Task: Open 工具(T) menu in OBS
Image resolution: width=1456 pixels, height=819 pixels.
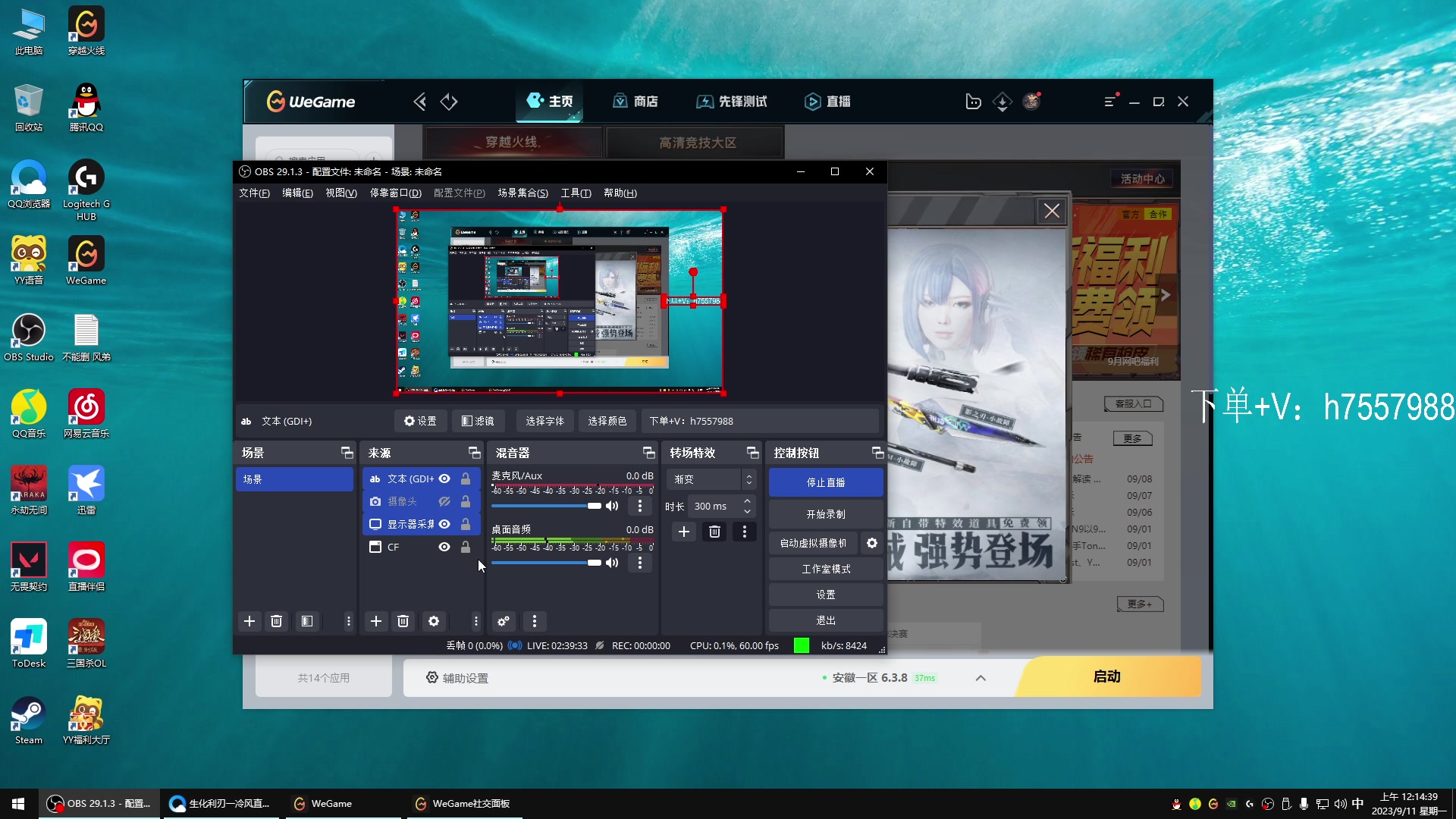Action: pyautogui.click(x=576, y=193)
